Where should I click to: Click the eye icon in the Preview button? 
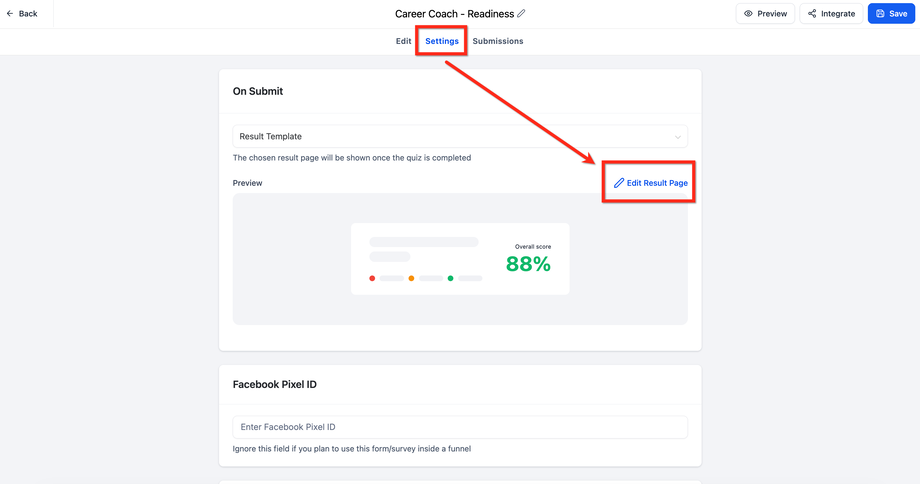point(748,14)
